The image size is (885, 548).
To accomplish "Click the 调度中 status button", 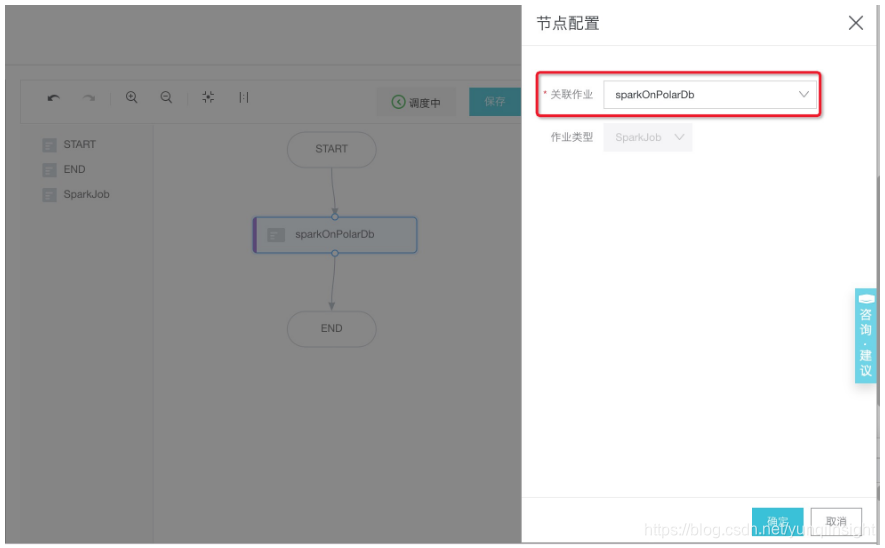I will click(416, 102).
